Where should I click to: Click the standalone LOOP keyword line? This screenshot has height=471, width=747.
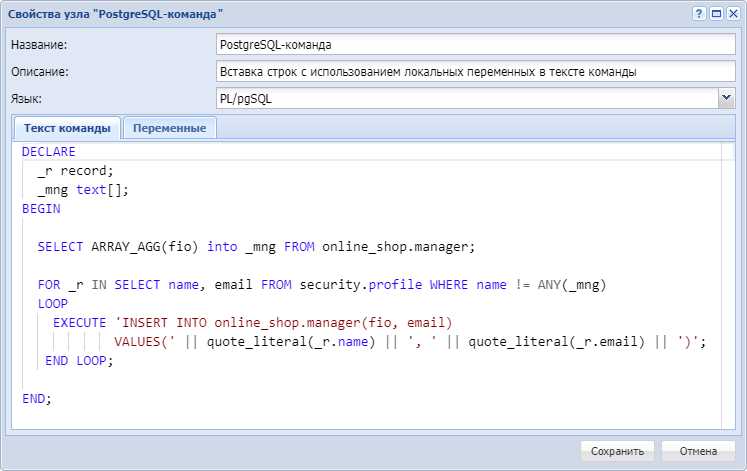[53, 304]
